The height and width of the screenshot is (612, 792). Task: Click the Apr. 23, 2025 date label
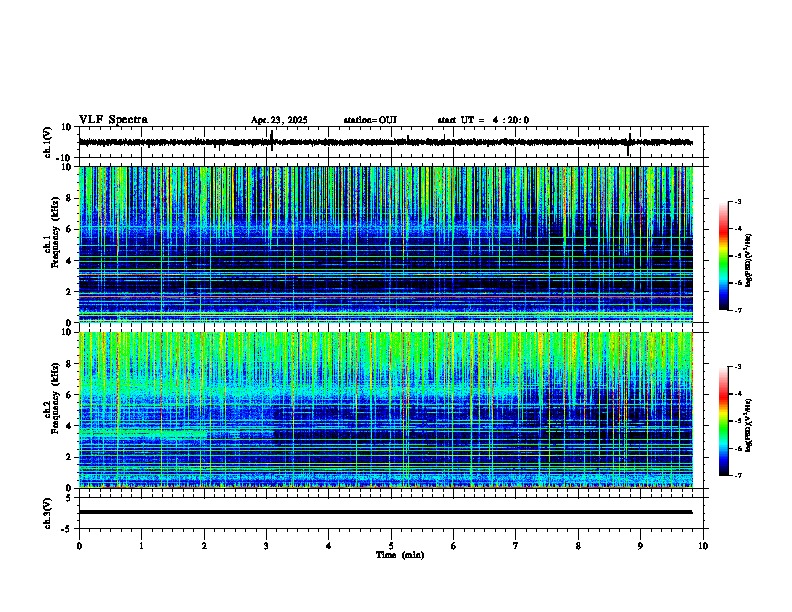[279, 120]
